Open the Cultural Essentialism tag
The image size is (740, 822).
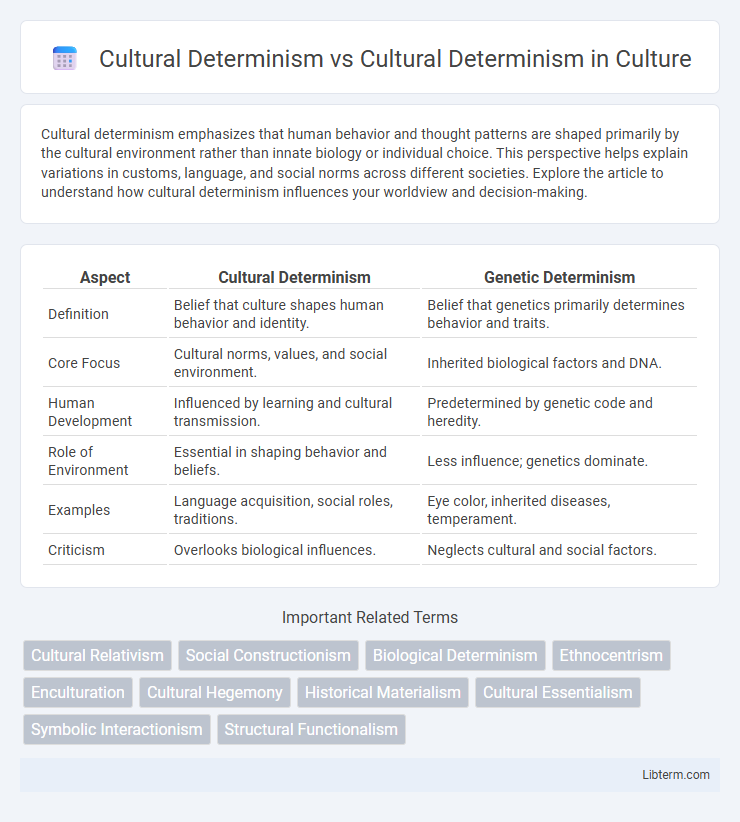coord(558,693)
